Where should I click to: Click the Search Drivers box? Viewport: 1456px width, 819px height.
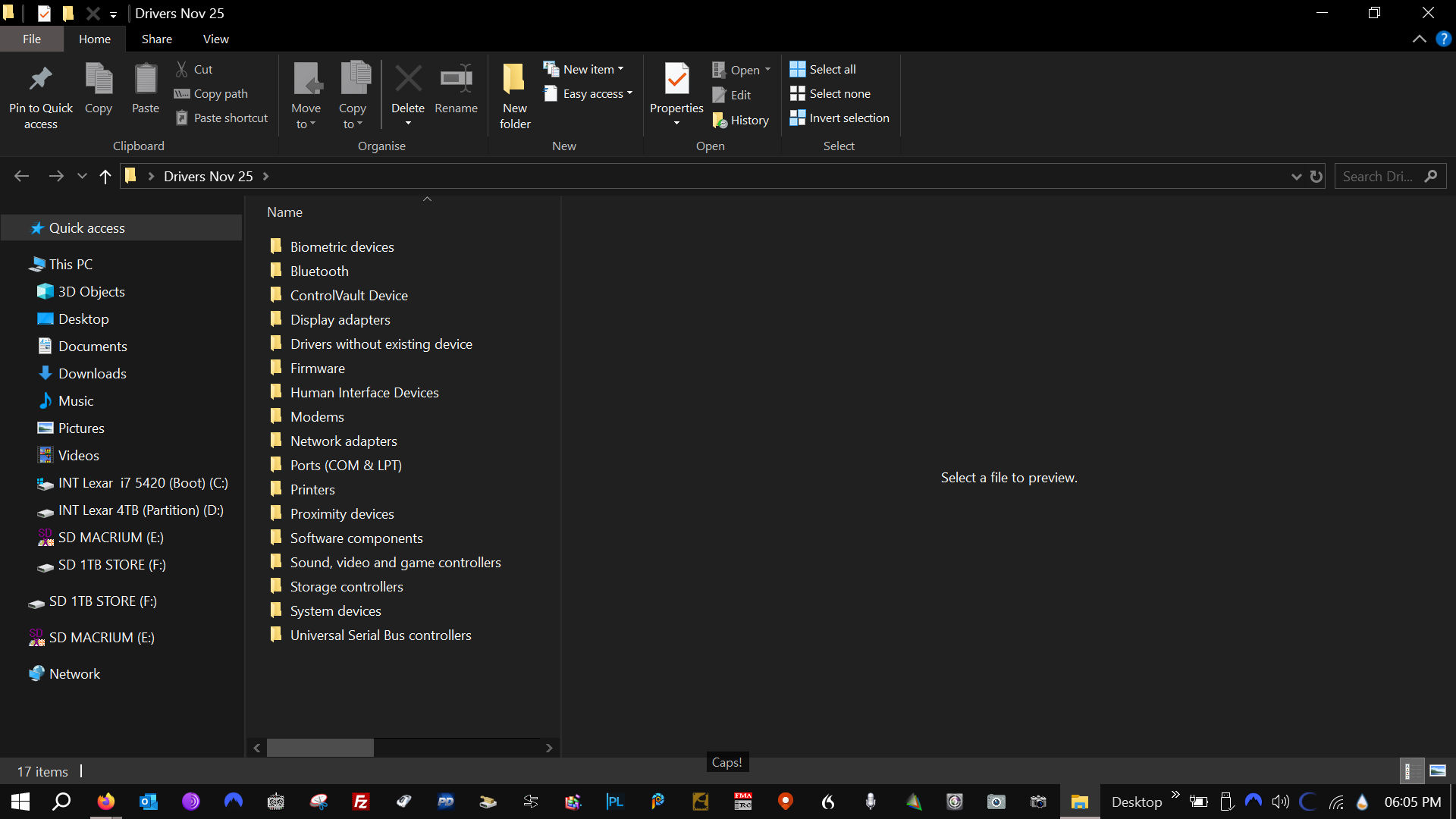pos(1378,177)
